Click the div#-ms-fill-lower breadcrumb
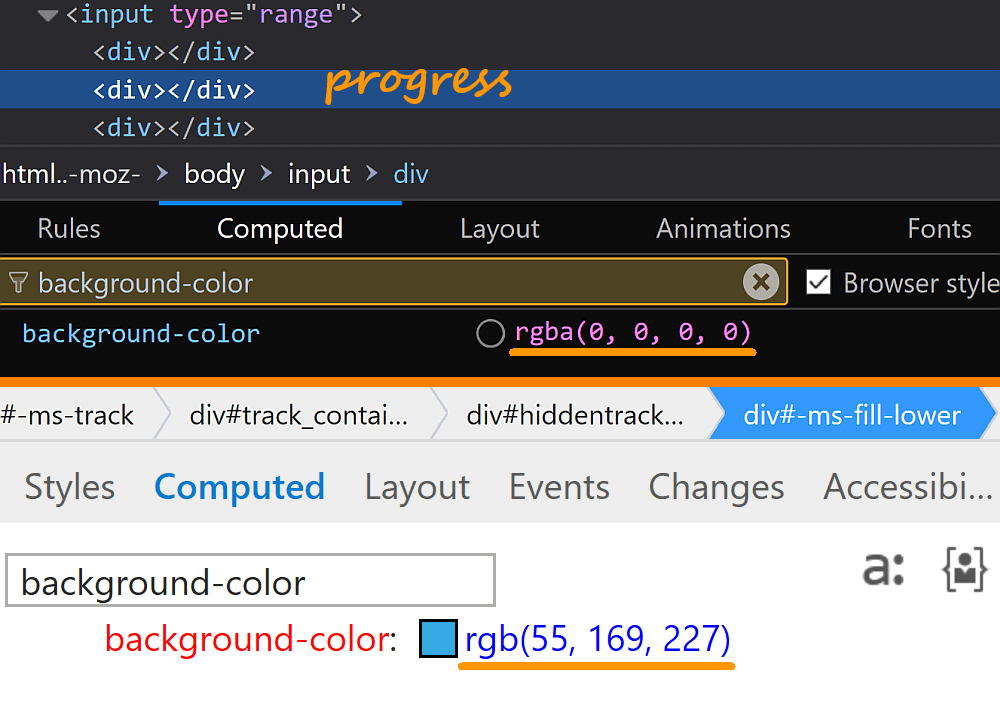 point(852,415)
